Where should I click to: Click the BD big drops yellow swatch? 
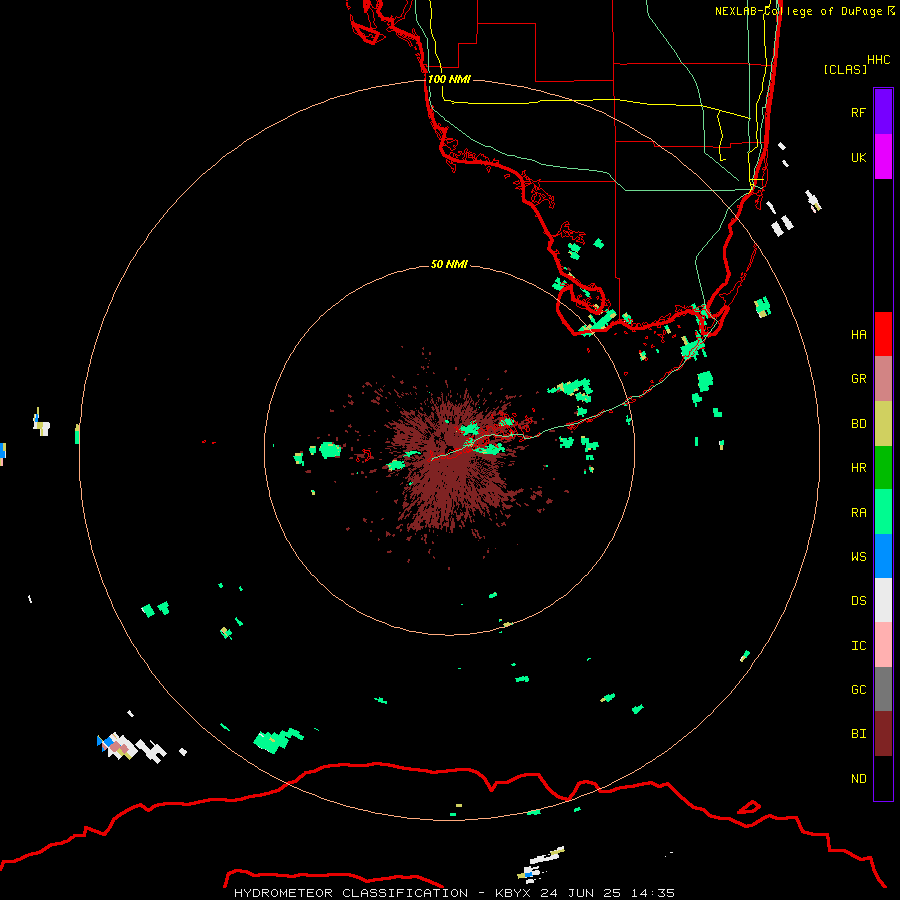click(883, 424)
